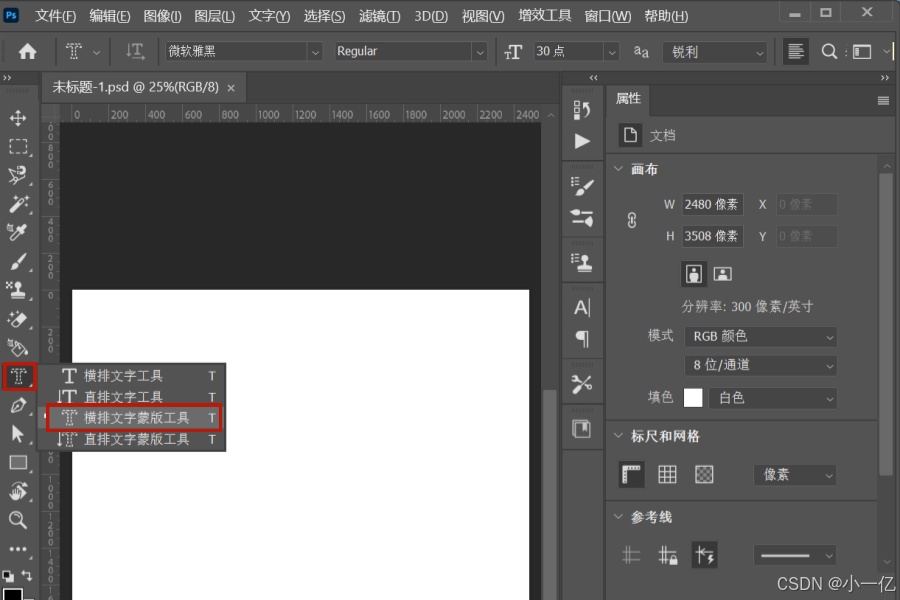Open the RGB 颜色 mode dropdown
Viewport: 900px width, 600px height.
(x=761, y=336)
